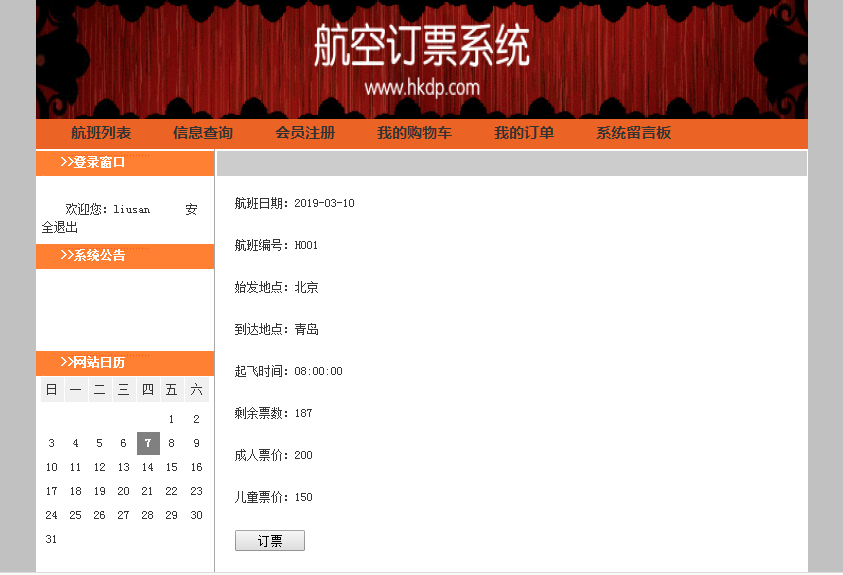
Task: Select day 28 in the calendar
Action: click(147, 515)
